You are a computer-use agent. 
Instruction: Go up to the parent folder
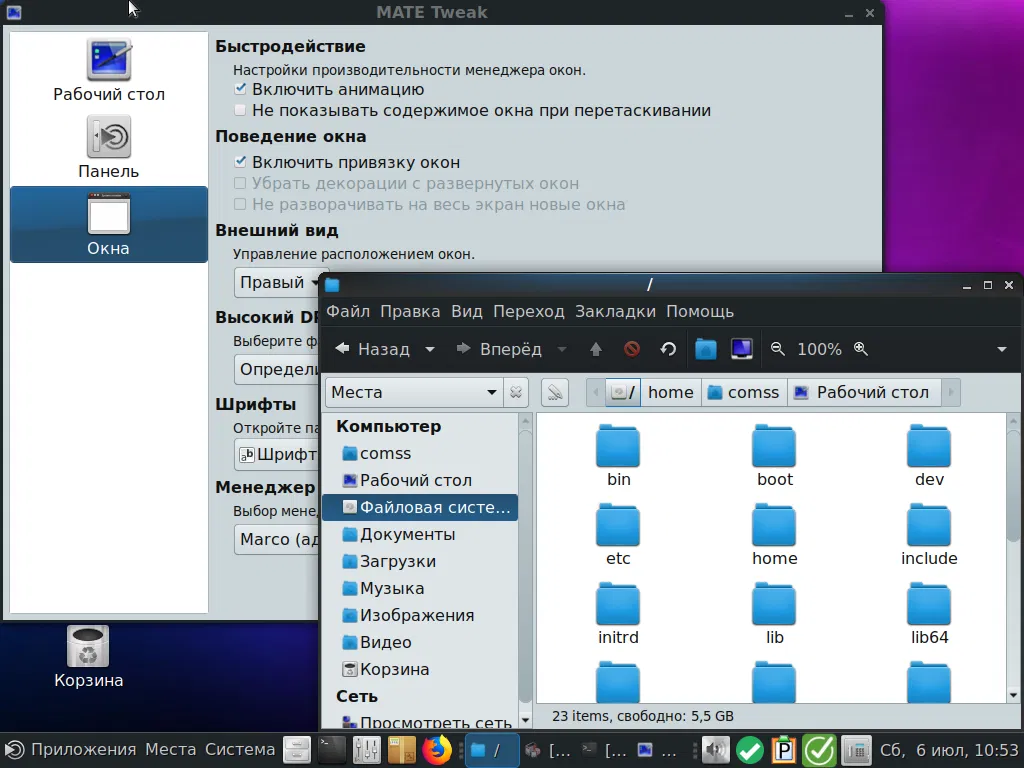pyautogui.click(x=596, y=349)
